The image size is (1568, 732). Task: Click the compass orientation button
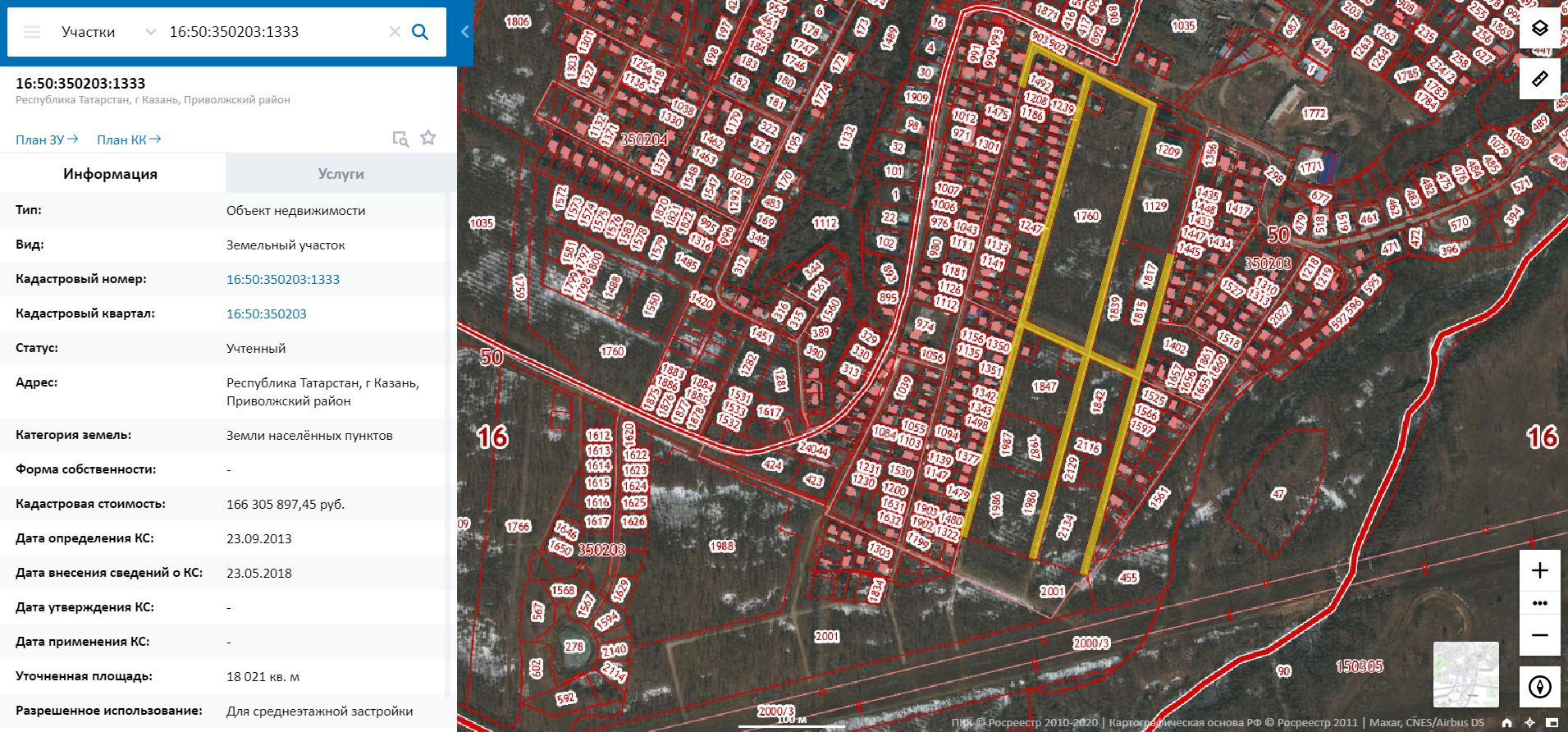pyautogui.click(x=1539, y=686)
